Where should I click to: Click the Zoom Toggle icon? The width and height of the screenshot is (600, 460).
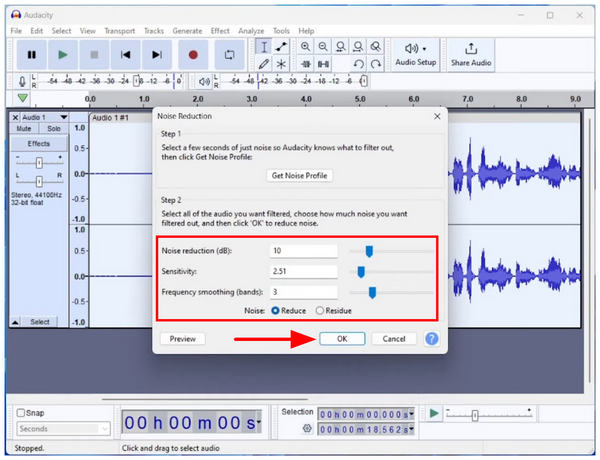[376, 47]
